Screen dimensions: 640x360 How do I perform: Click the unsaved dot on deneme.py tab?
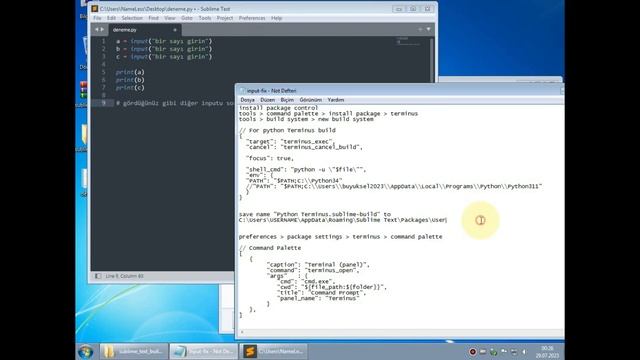pos(175,30)
